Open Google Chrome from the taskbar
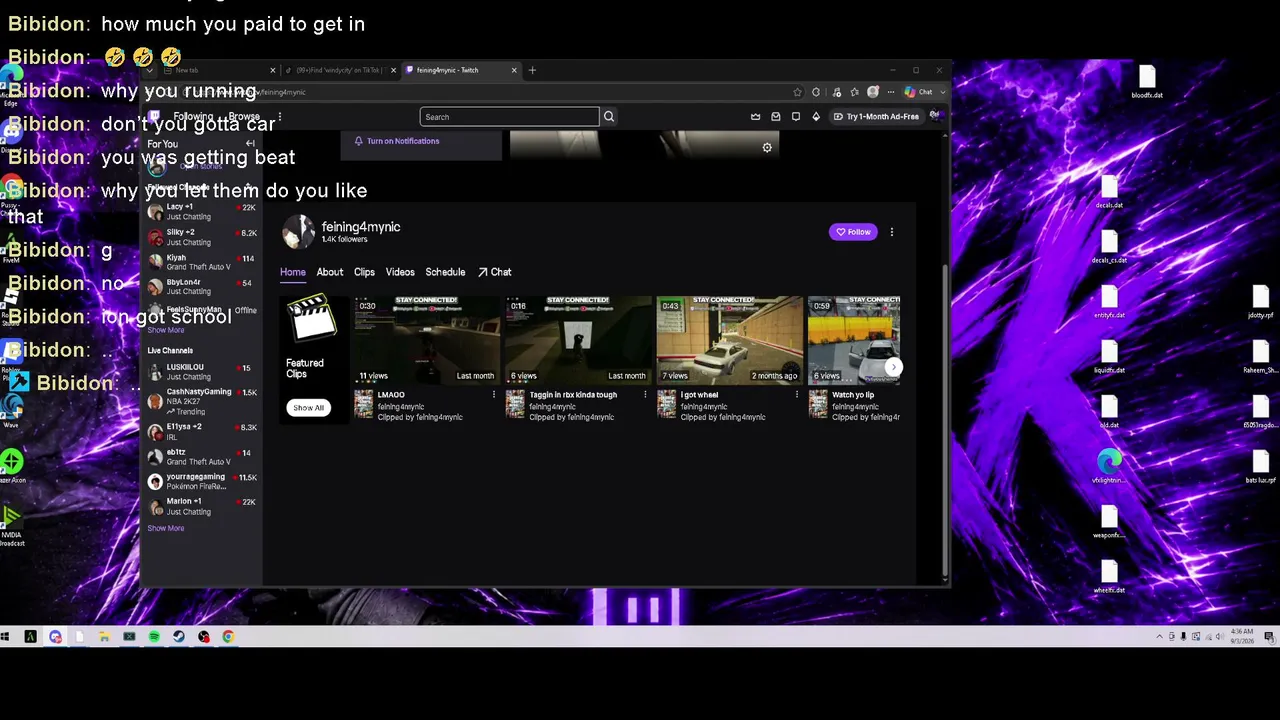Viewport: 1280px width, 720px height. [x=228, y=637]
